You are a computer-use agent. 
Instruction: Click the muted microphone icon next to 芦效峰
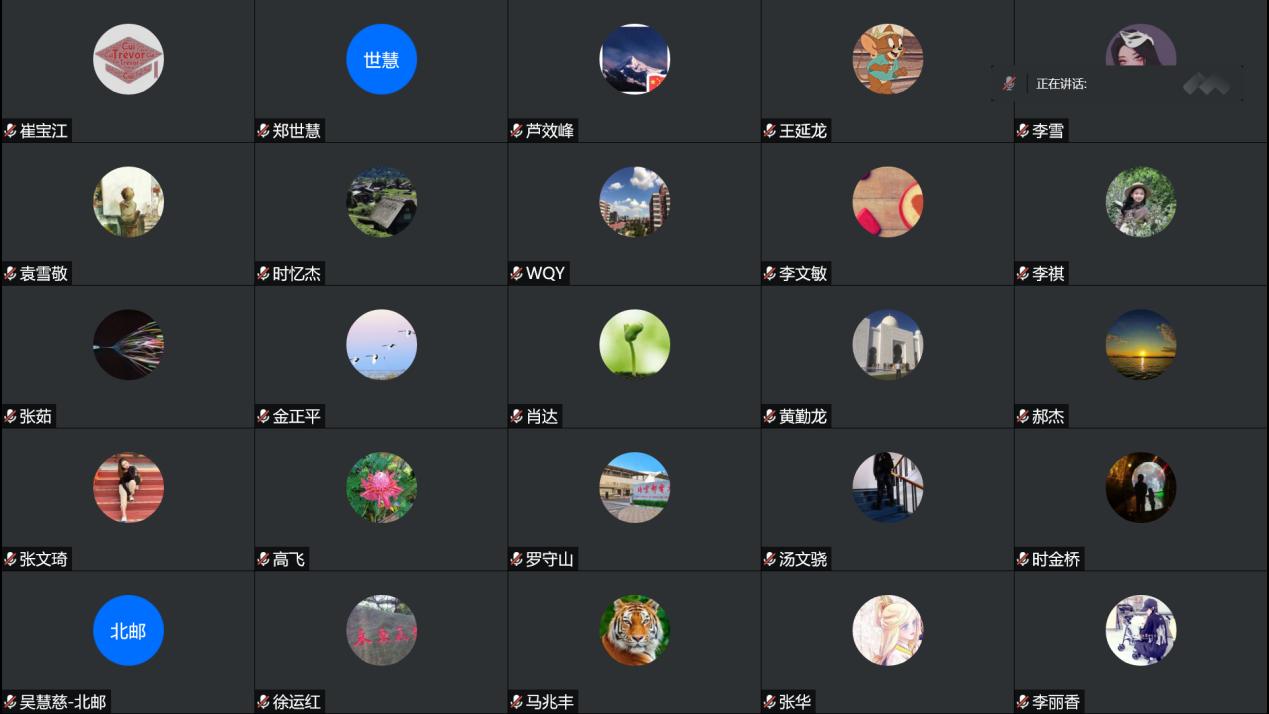pyautogui.click(x=517, y=131)
